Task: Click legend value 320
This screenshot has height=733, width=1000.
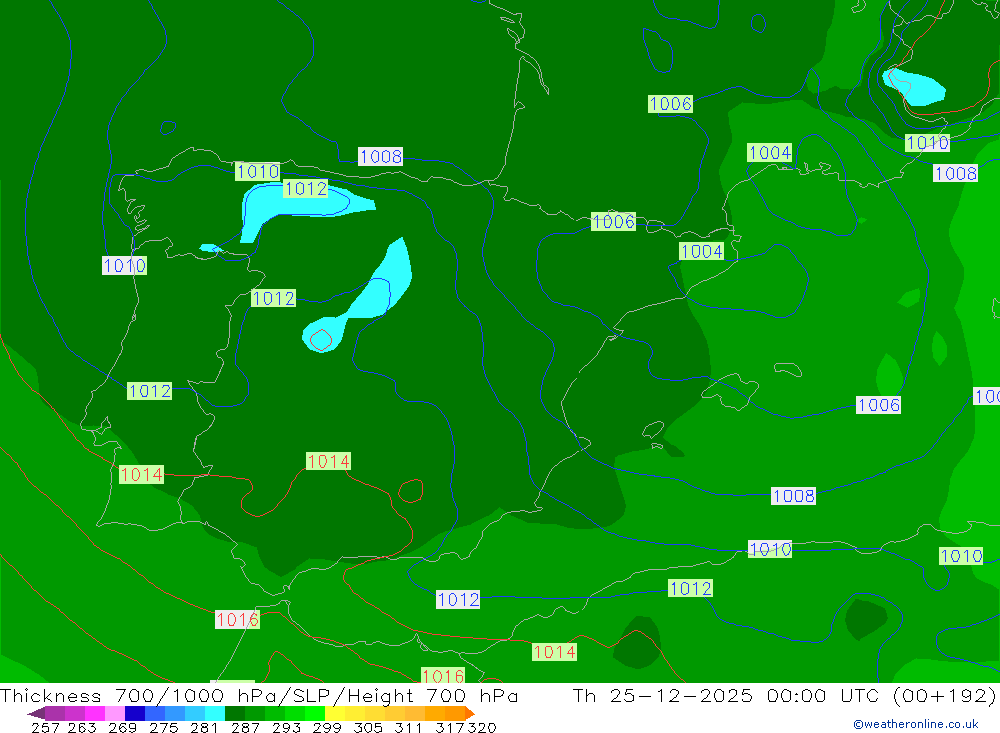Action: 482,728
